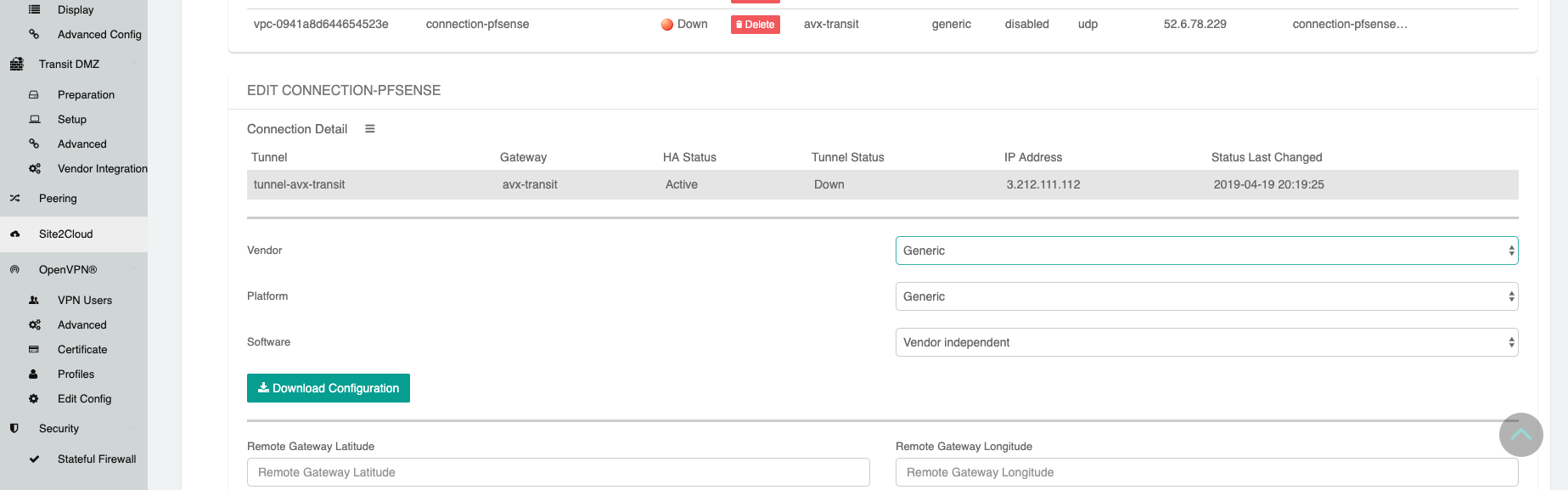Click the Site2Cloud cloud icon

(15, 234)
